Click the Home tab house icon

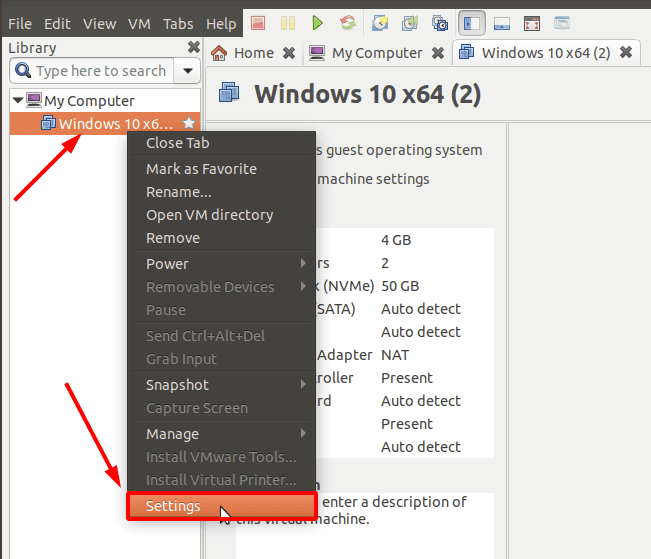219,53
